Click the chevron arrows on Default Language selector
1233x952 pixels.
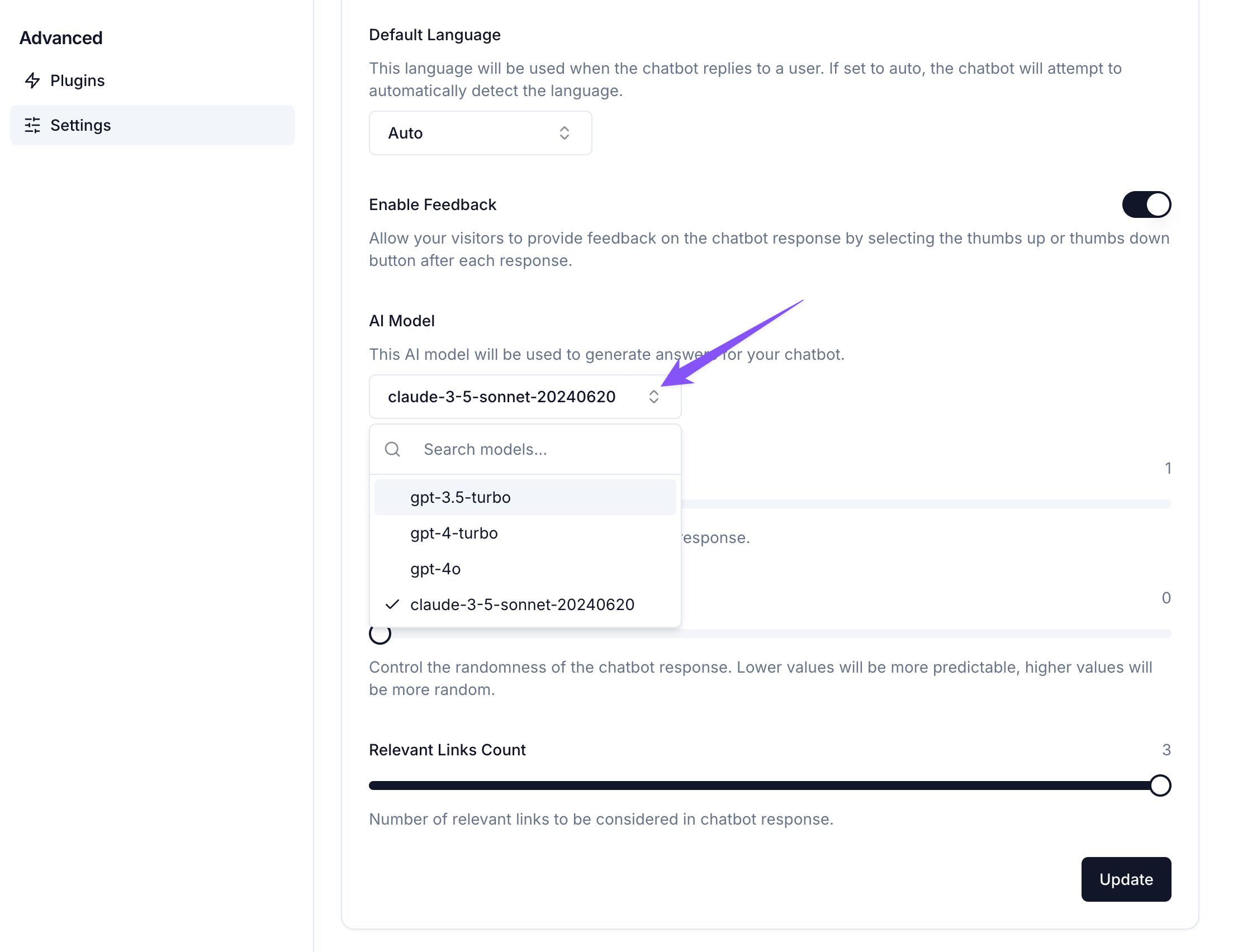click(x=564, y=133)
